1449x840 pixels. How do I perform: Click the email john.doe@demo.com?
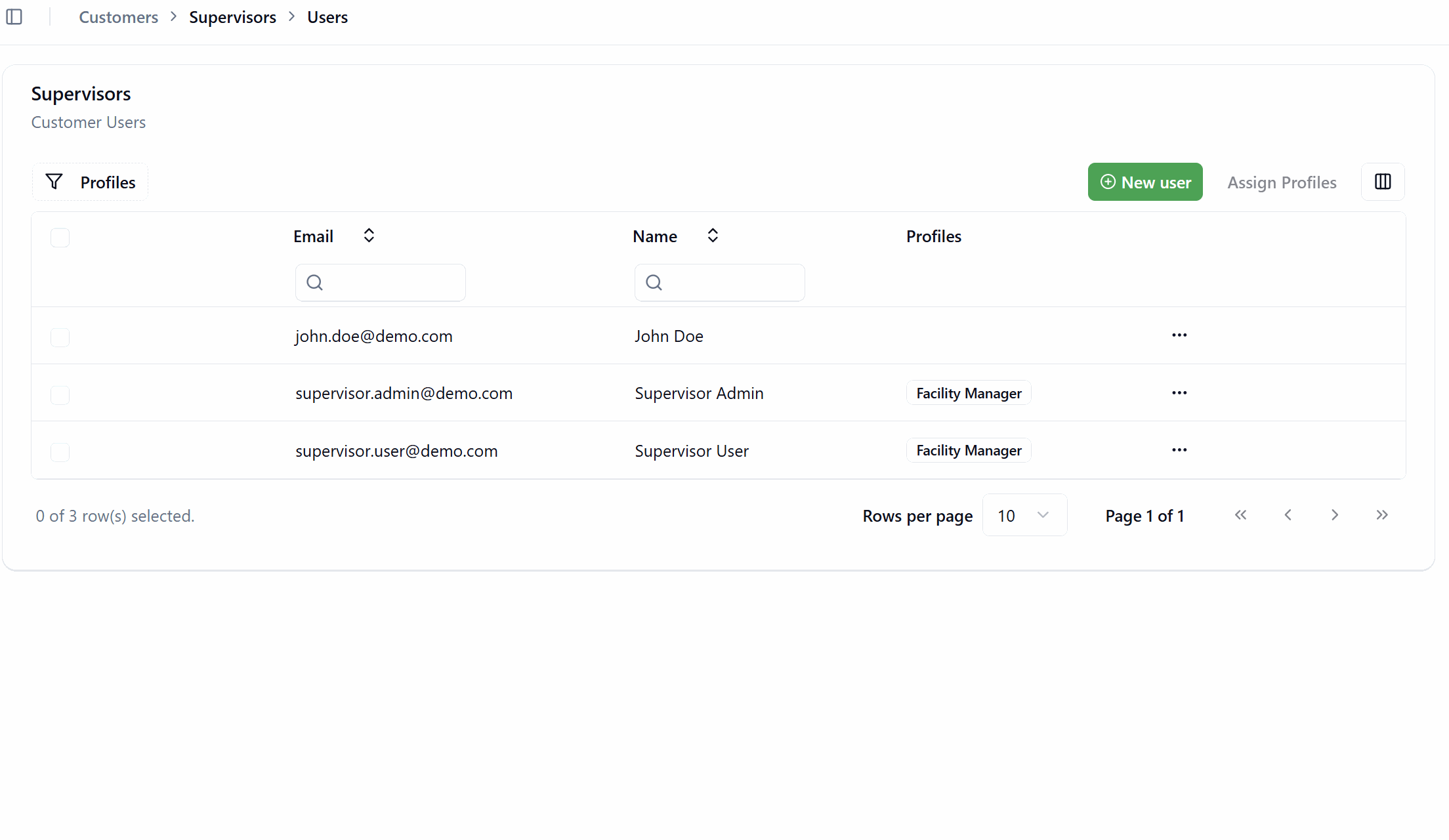pyautogui.click(x=374, y=336)
